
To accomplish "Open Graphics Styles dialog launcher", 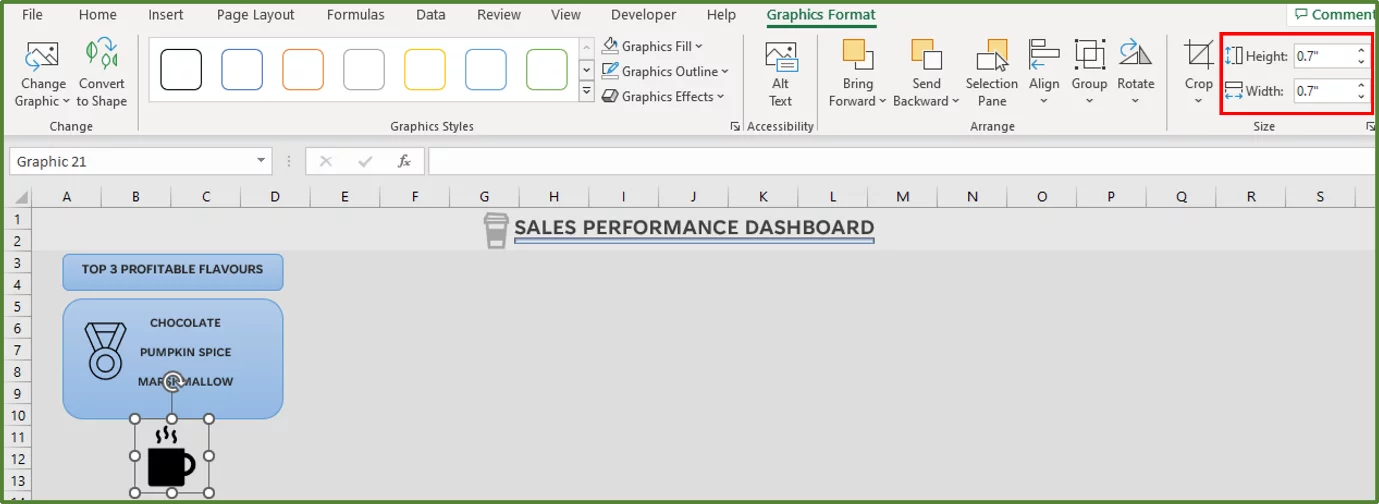I will coord(735,127).
